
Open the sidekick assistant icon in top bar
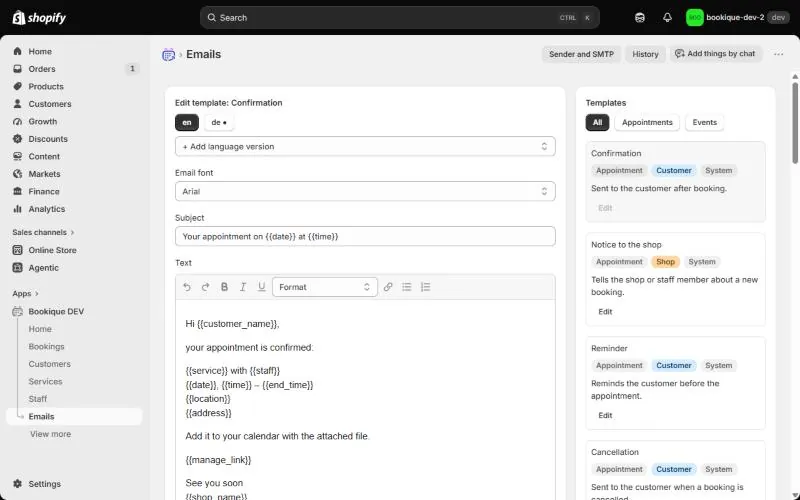click(x=640, y=18)
